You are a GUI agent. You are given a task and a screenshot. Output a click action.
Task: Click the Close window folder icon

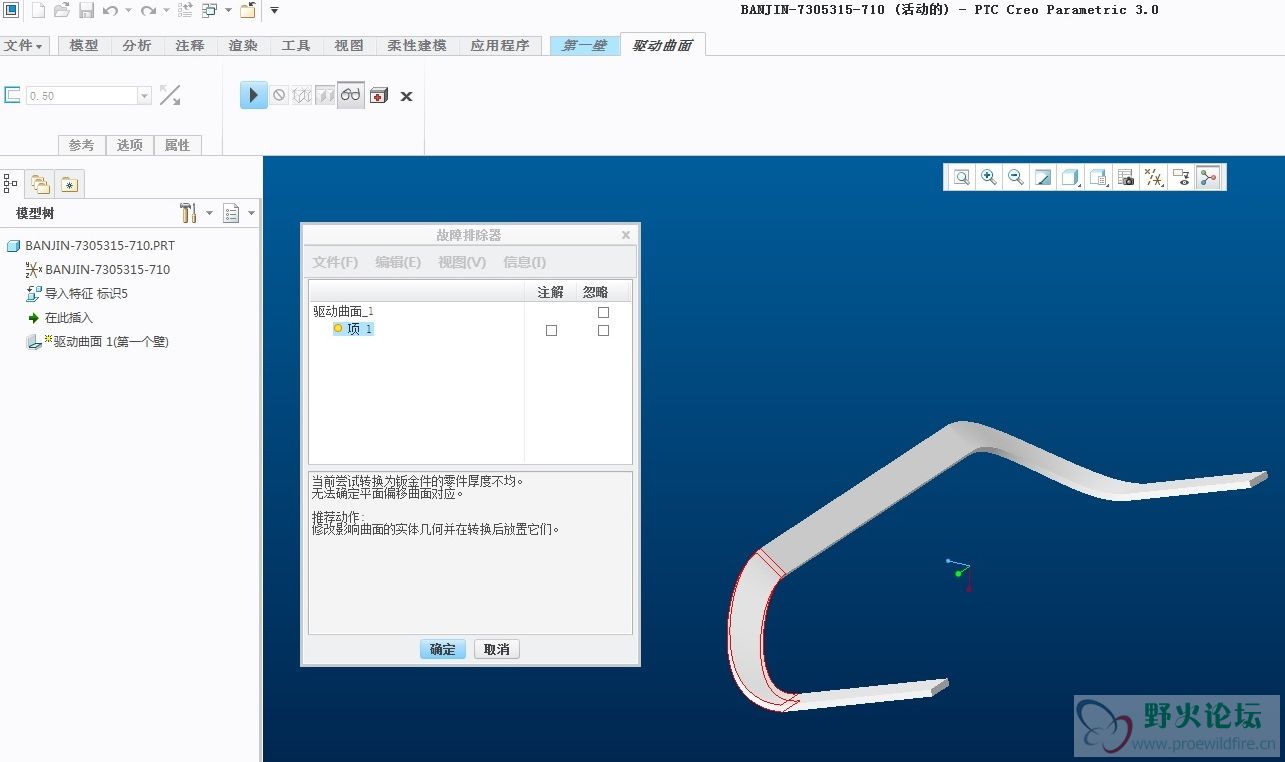(248, 11)
